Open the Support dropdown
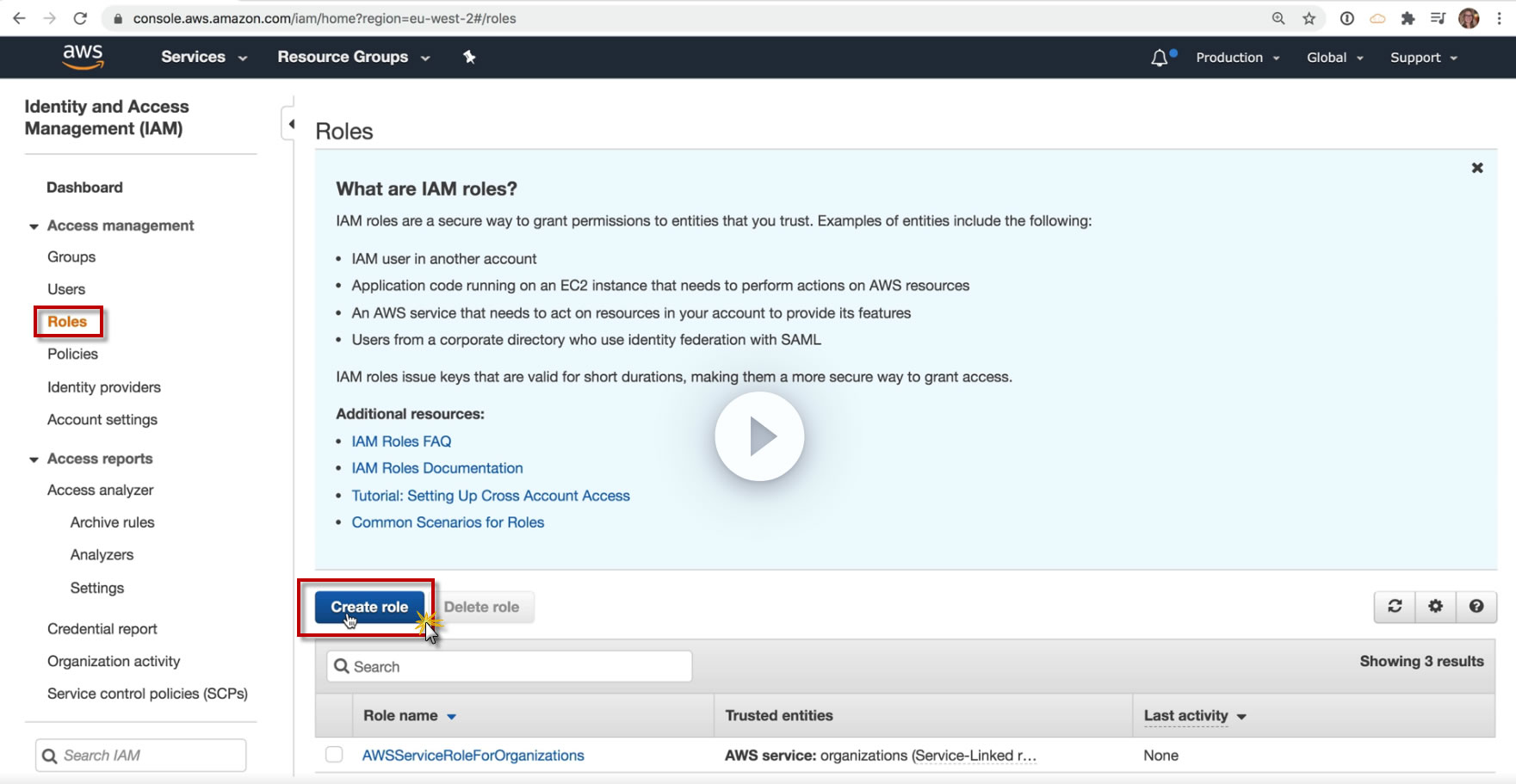Viewport: 1516px width, 784px height. (1424, 58)
